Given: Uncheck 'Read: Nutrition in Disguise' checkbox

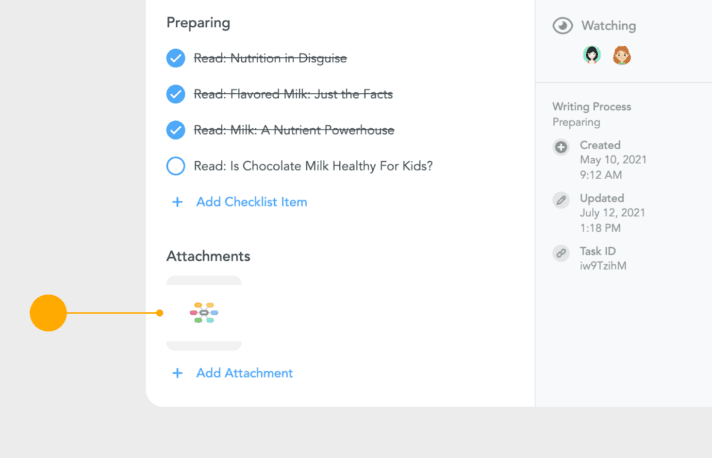Looking at the screenshot, I should tap(176, 58).
